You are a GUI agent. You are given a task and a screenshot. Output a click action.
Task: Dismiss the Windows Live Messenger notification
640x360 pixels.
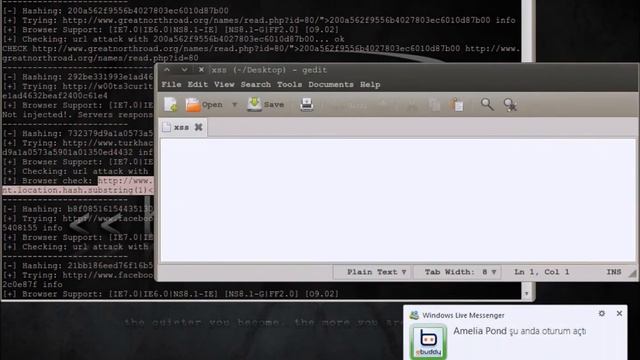(619, 313)
